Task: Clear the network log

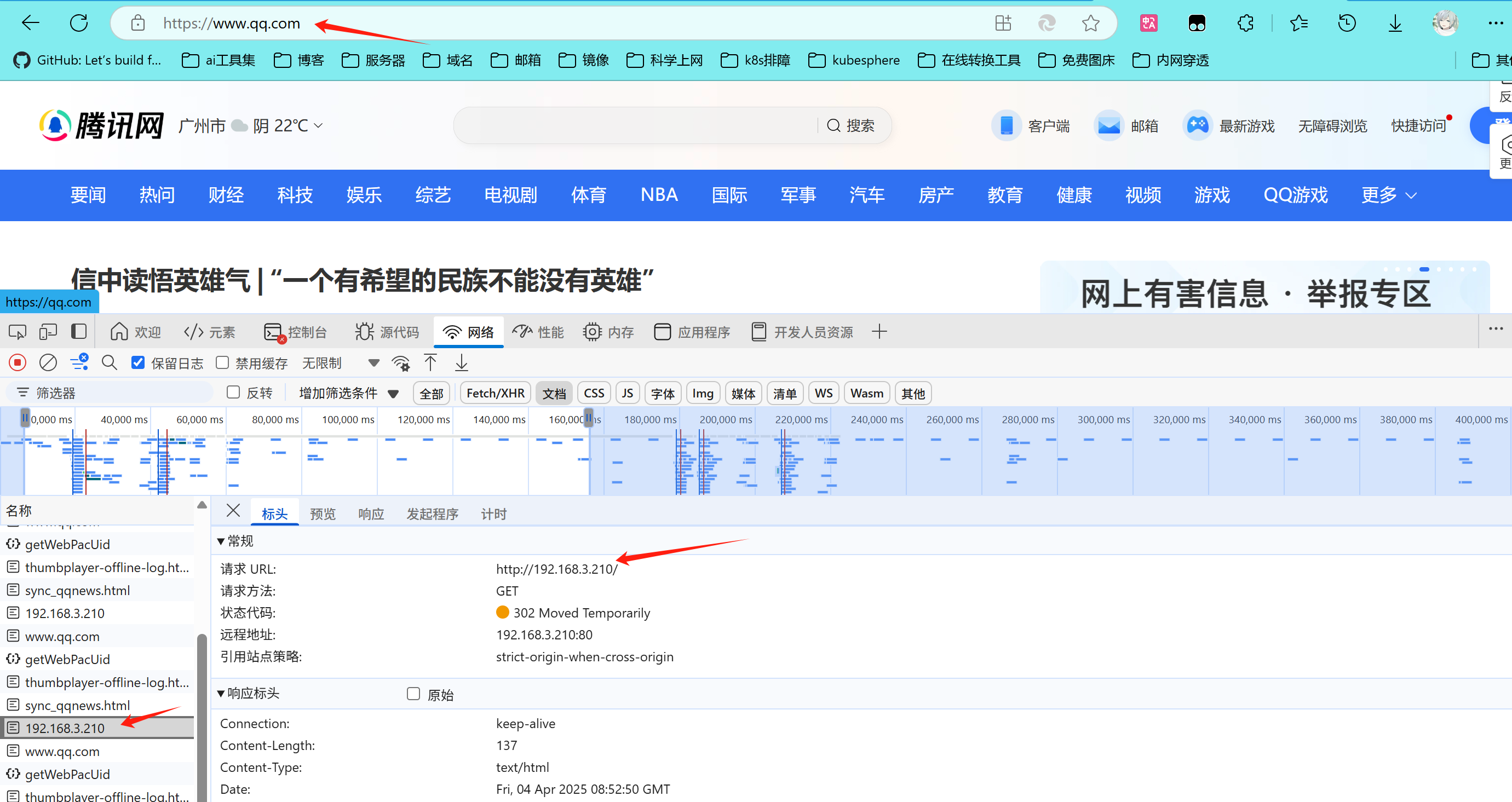Action: pos(48,363)
